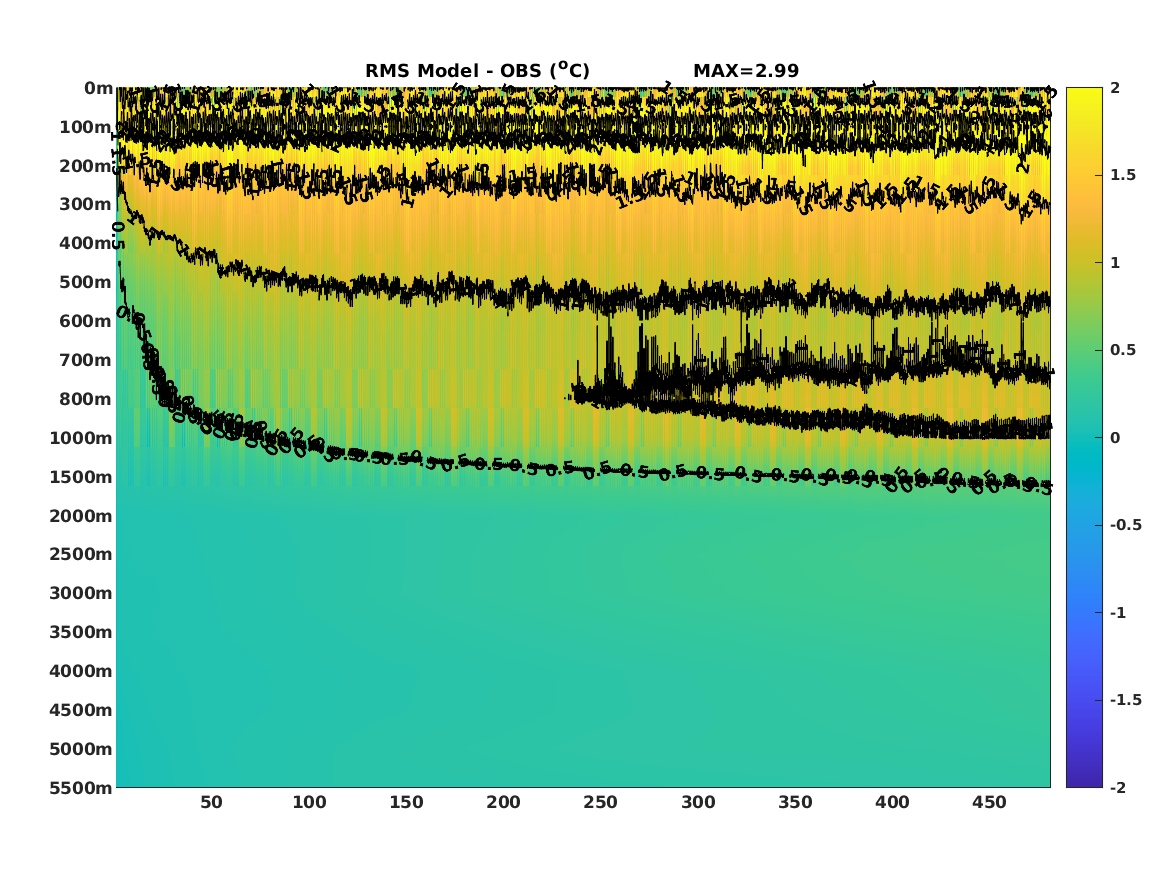Click the plot title 'RMS Model - OBS (°C)'

[x=477, y=70]
